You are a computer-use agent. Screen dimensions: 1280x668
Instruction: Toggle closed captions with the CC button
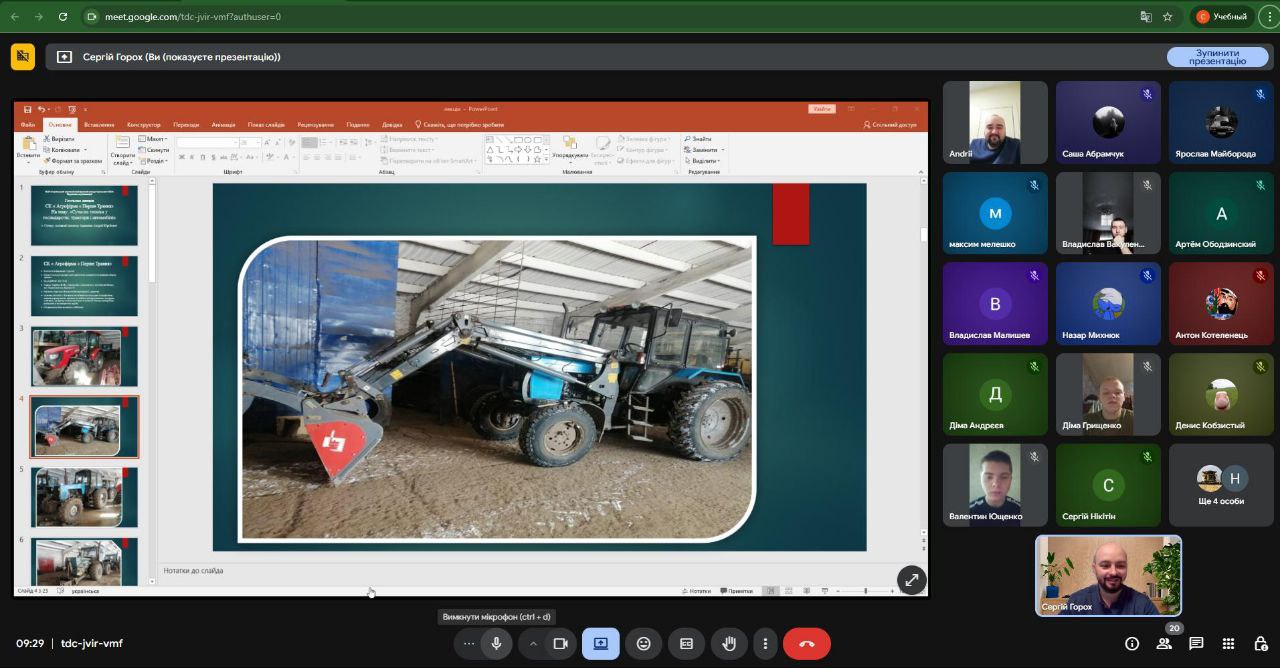point(686,644)
